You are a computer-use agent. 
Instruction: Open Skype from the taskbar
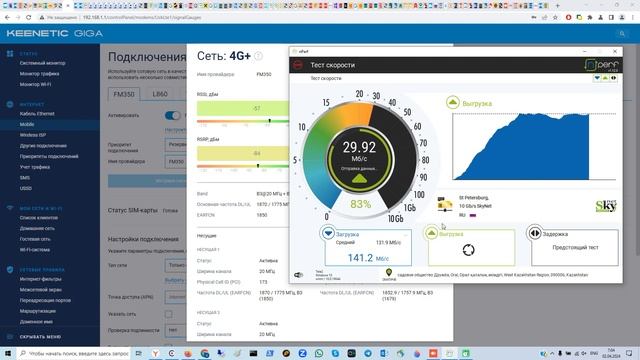335,353
